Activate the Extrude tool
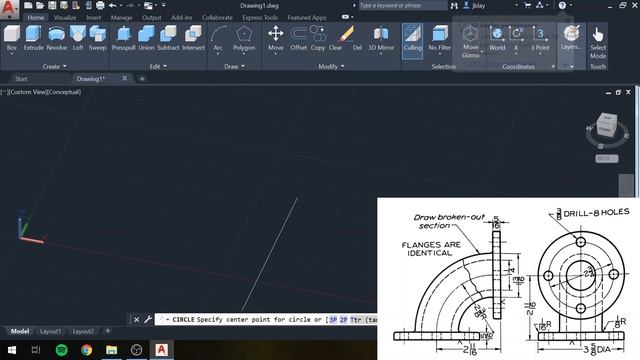The height and width of the screenshot is (360, 640). click(33, 38)
